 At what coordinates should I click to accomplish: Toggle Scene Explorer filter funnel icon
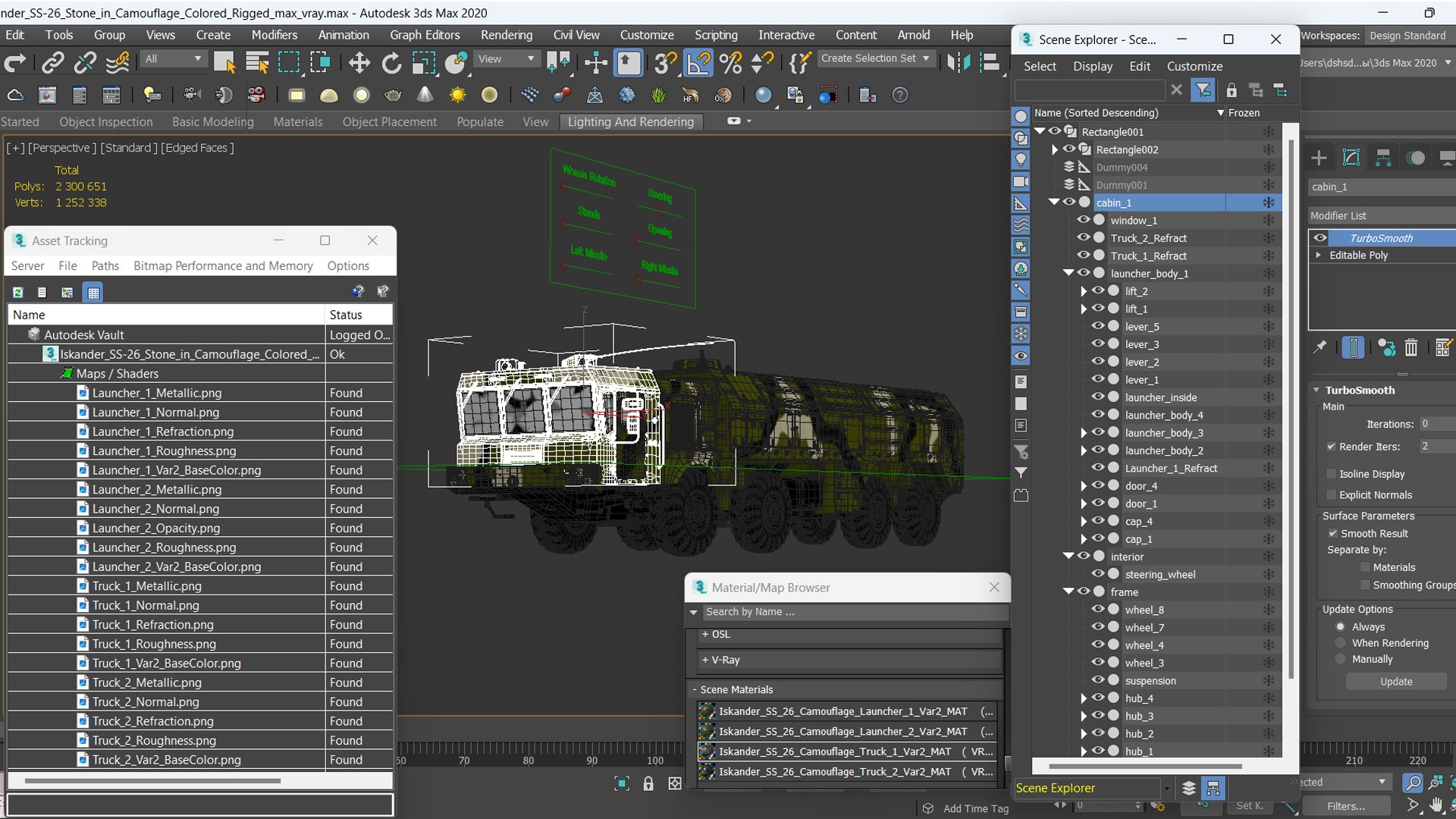tap(1203, 90)
